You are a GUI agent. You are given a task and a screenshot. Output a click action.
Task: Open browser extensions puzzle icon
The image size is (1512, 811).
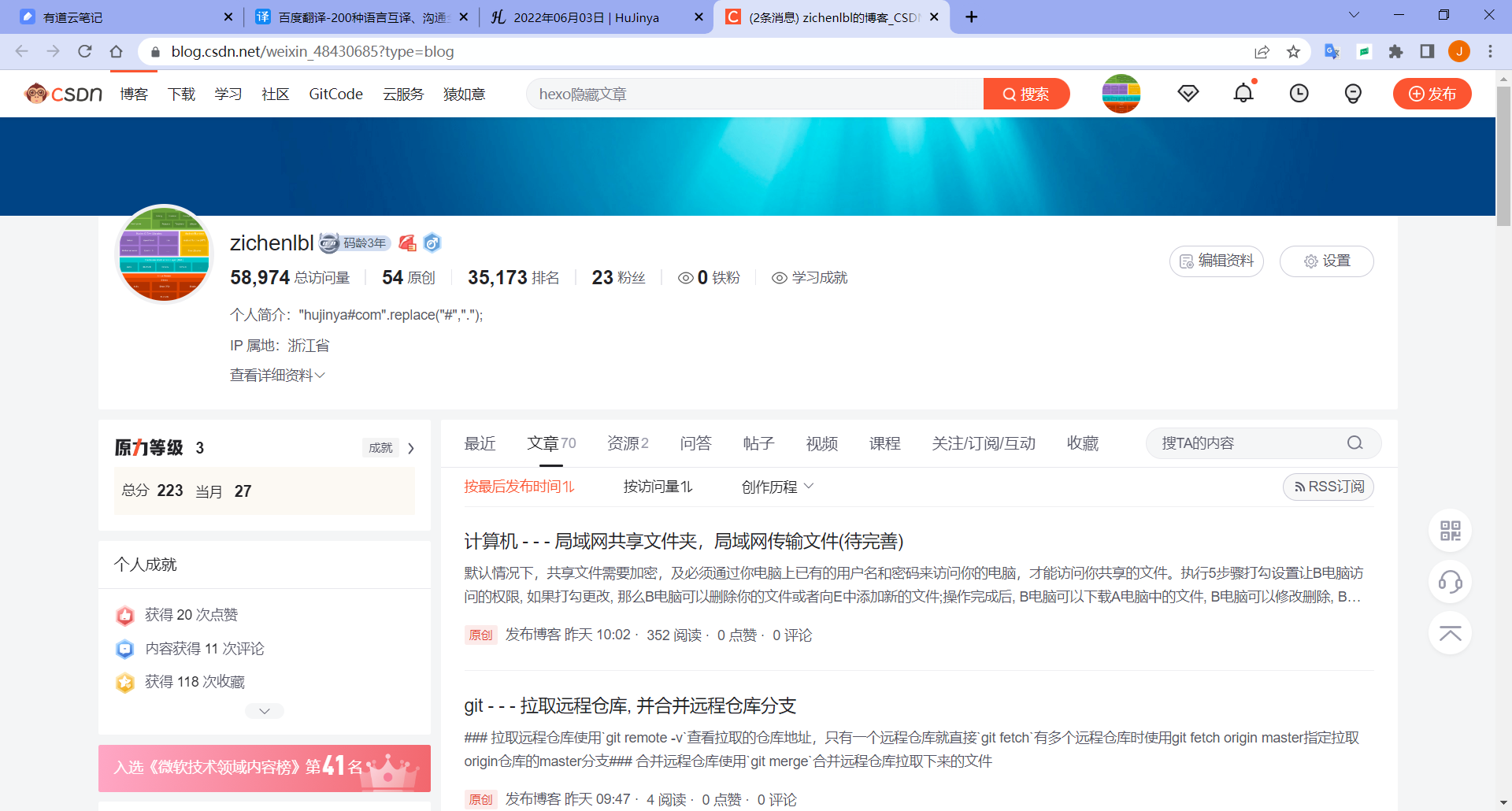pyautogui.click(x=1395, y=51)
